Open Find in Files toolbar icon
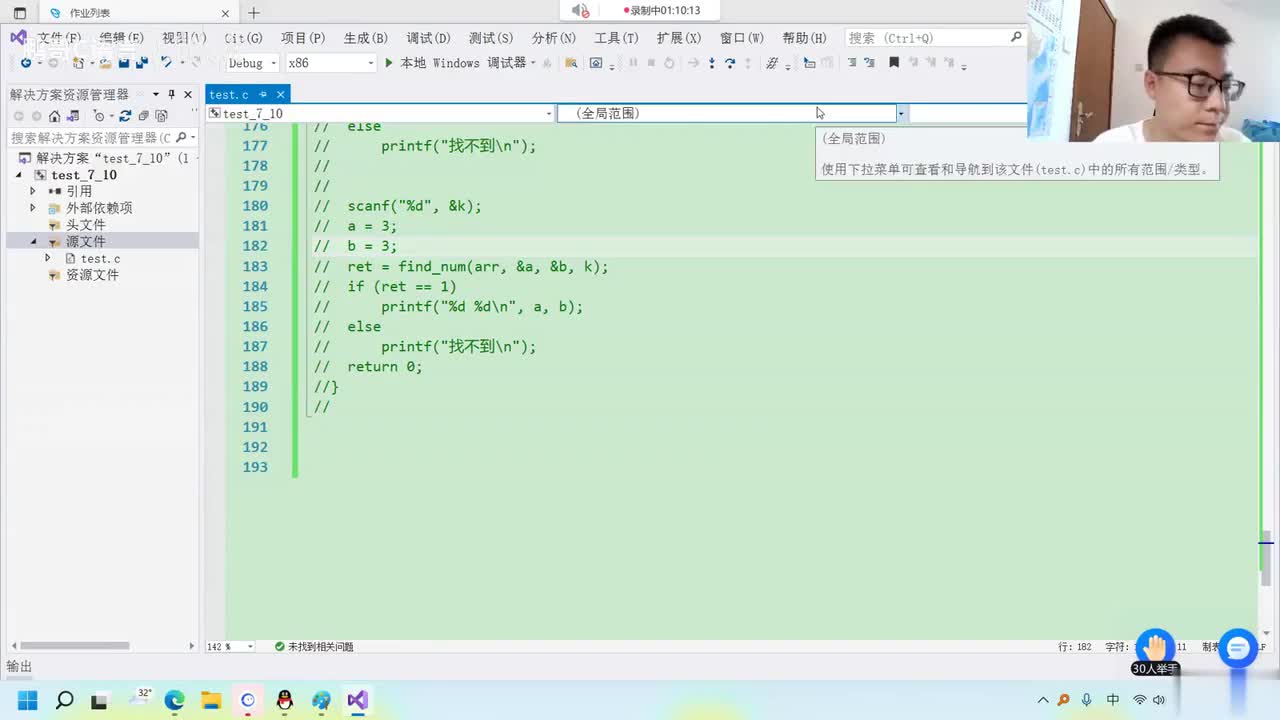The height and width of the screenshot is (720, 1280). (571, 62)
